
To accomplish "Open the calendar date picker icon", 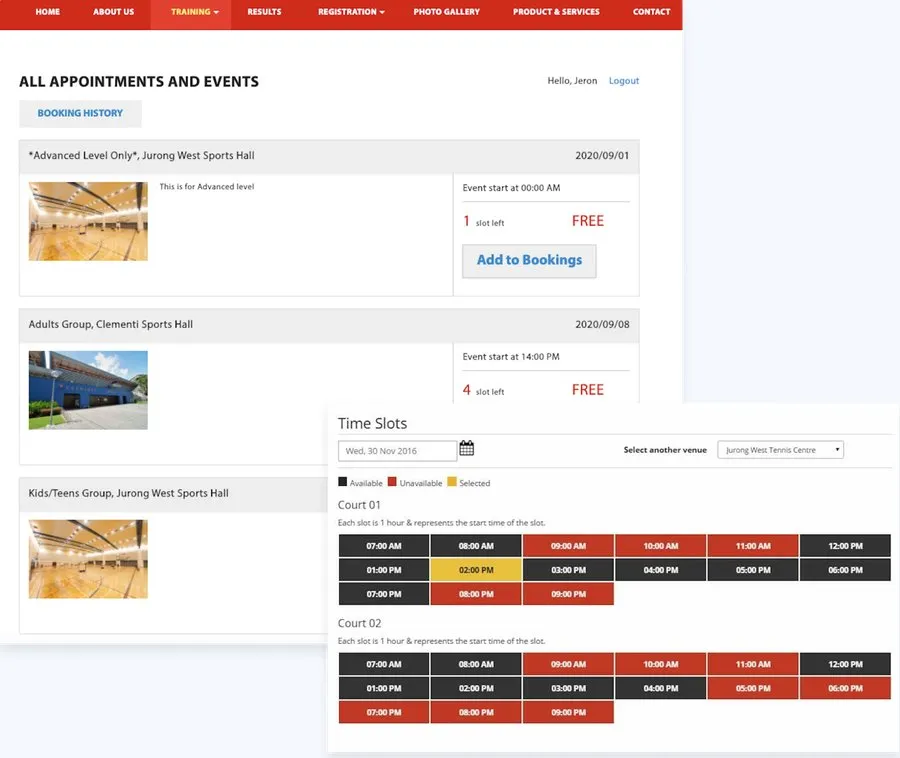I will click(x=467, y=448).
